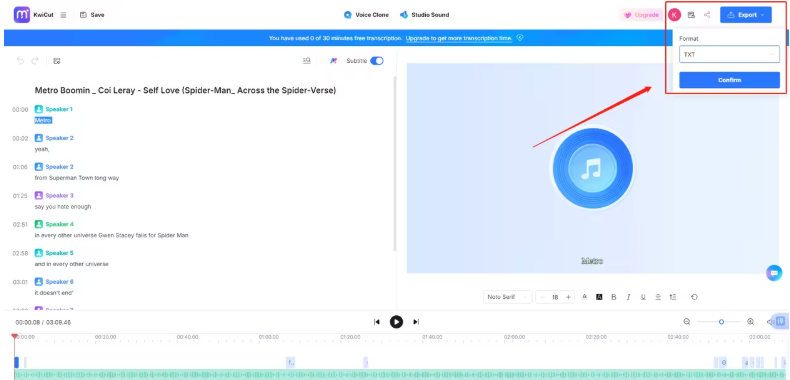Click the 01:06 timestamp
The image size is (790, 380).
tap(20, 167)
